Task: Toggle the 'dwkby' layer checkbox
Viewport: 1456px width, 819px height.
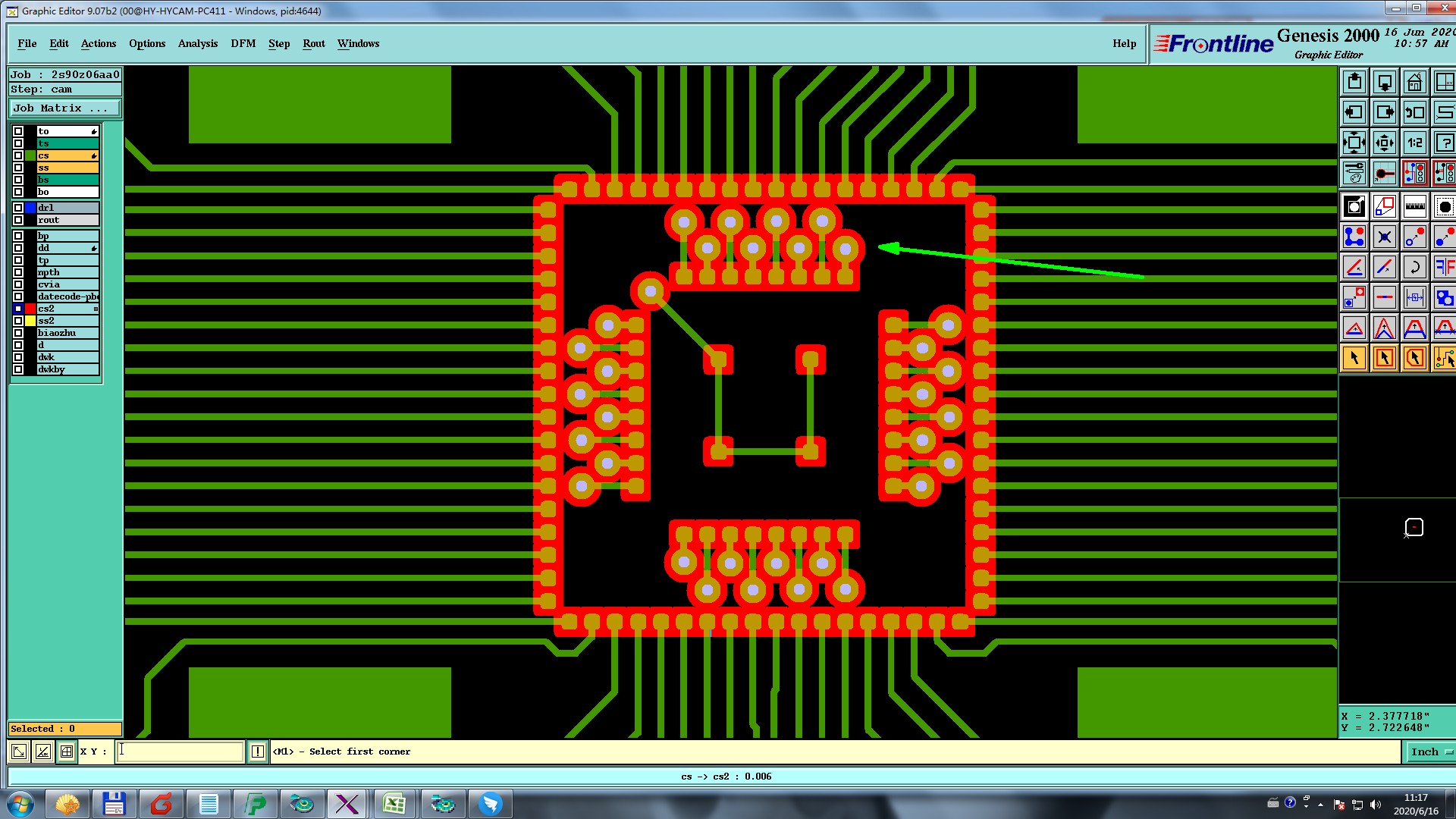Action: [x=18, y=369]
